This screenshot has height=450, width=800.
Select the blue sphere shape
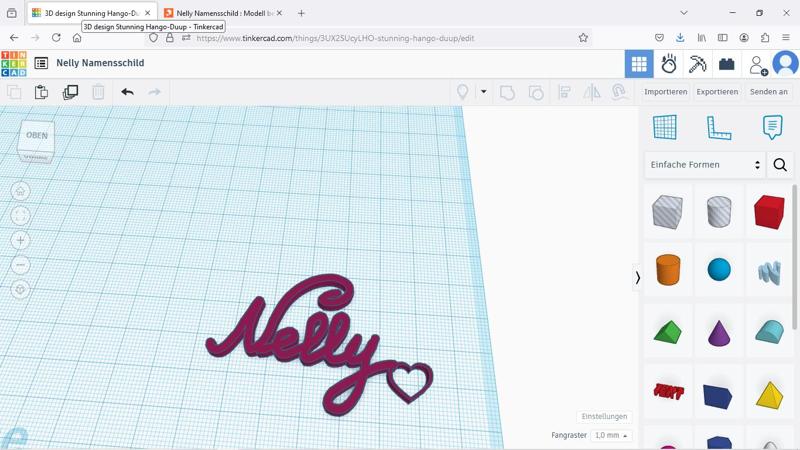click(x=719, y=269)
